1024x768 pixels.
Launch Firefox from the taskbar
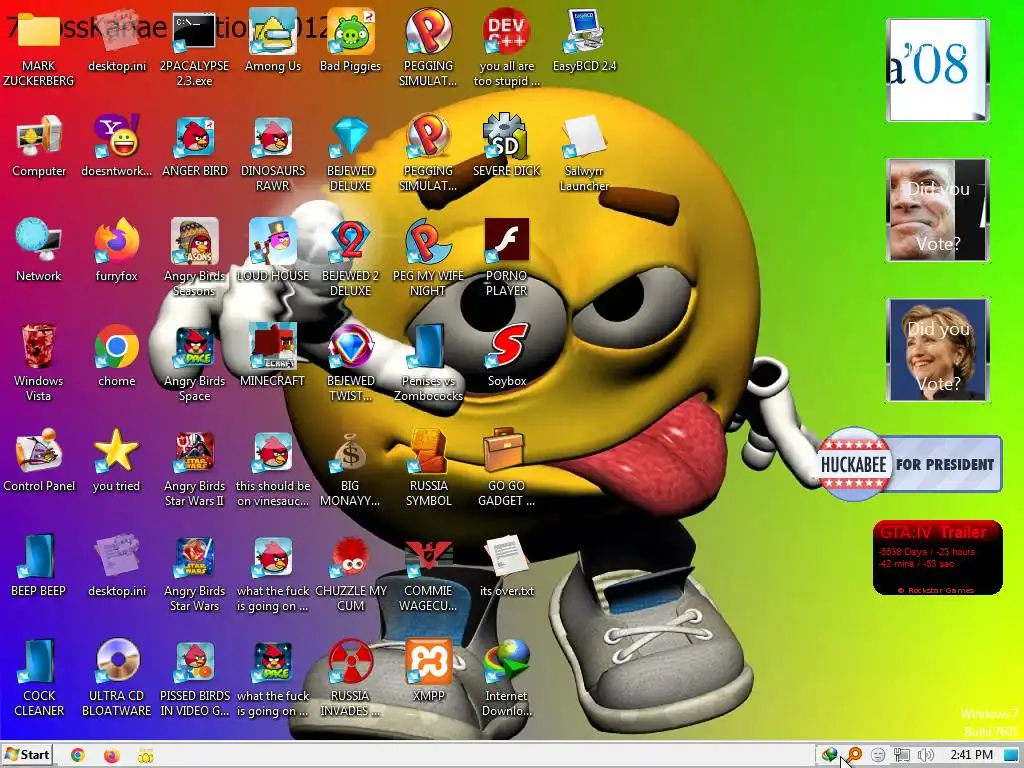(112, 755)
